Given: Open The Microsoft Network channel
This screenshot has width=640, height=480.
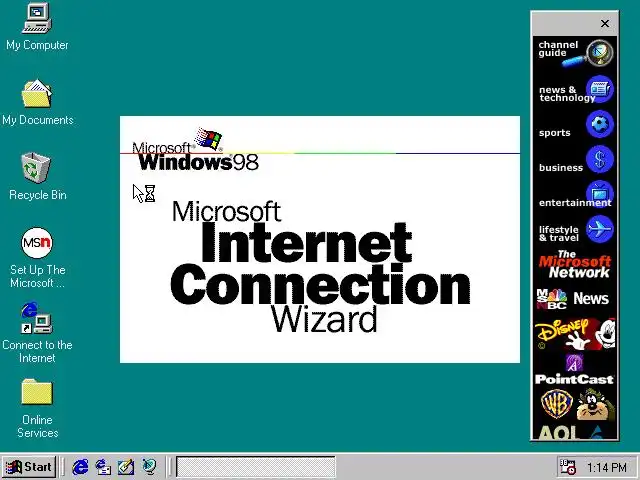Looking at the screenshot, I should point(575,265).
